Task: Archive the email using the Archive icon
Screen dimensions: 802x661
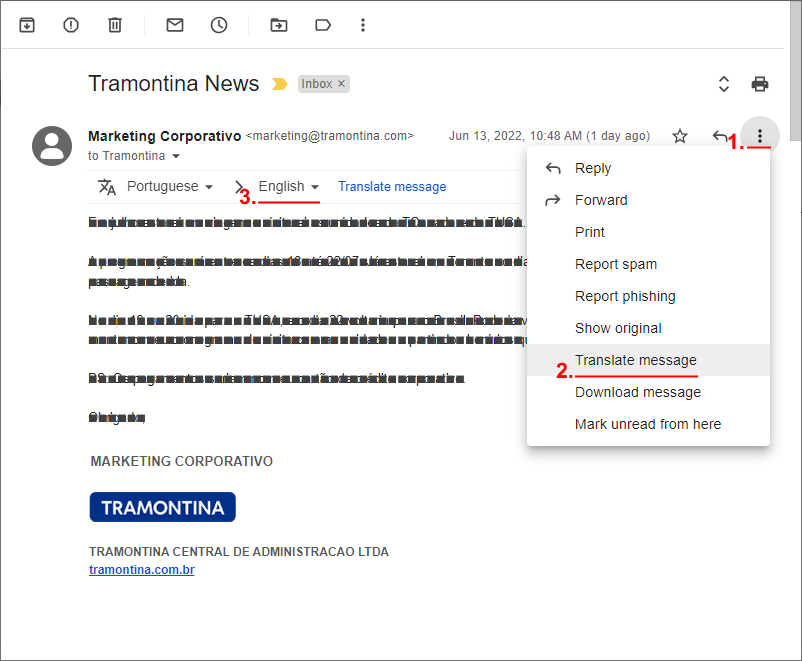Action: [x=27, y=25]
